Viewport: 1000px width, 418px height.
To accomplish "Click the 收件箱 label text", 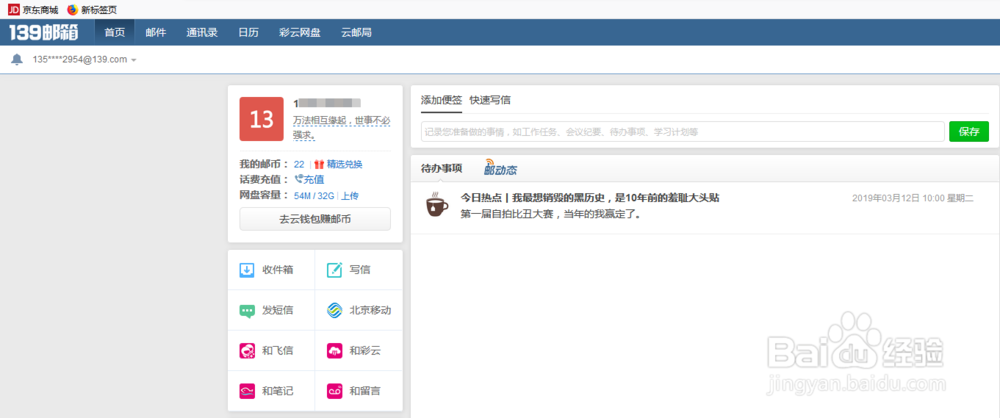I will point(277,270).
